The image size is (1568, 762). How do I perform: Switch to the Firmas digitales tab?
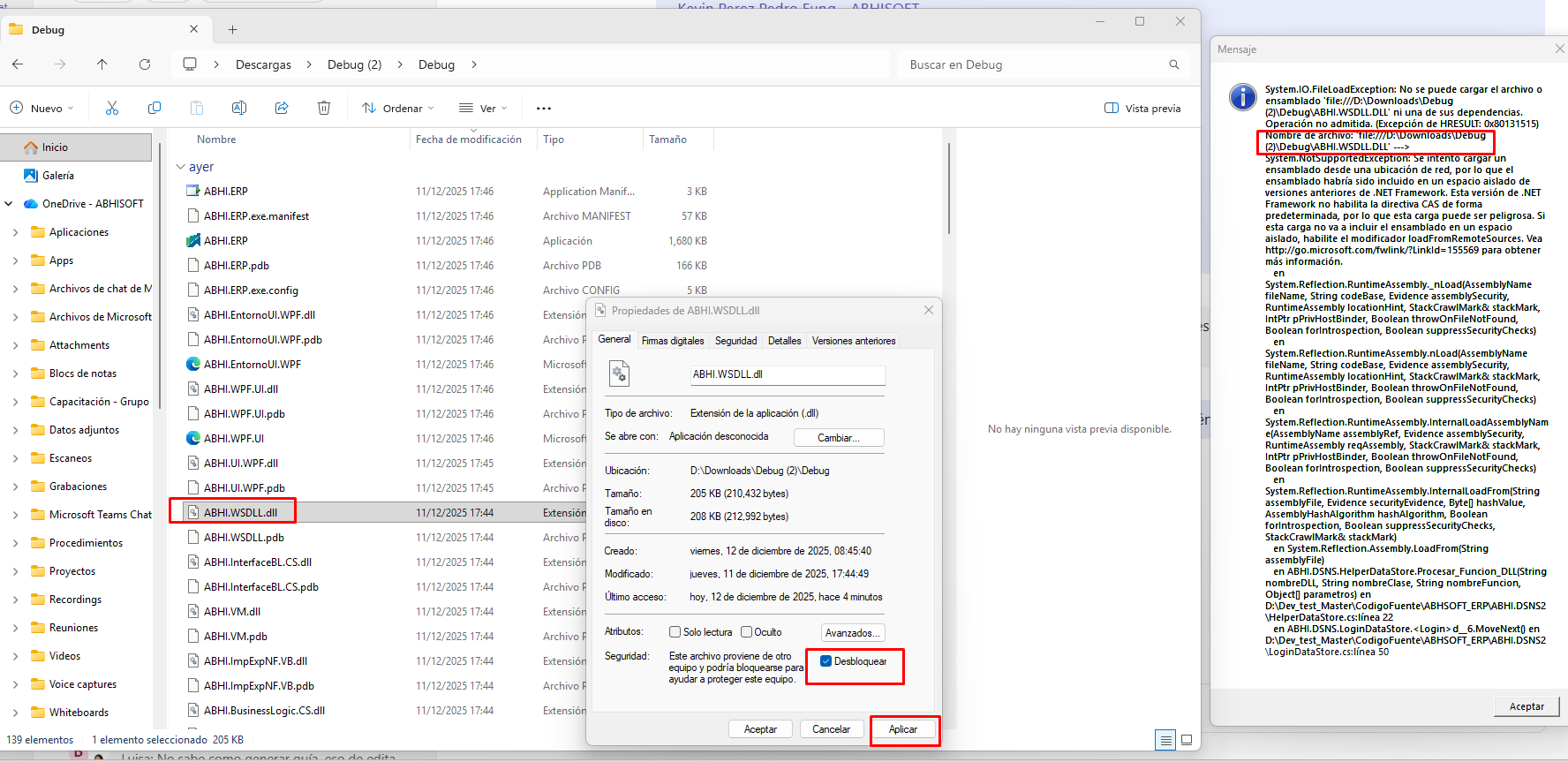673,341
